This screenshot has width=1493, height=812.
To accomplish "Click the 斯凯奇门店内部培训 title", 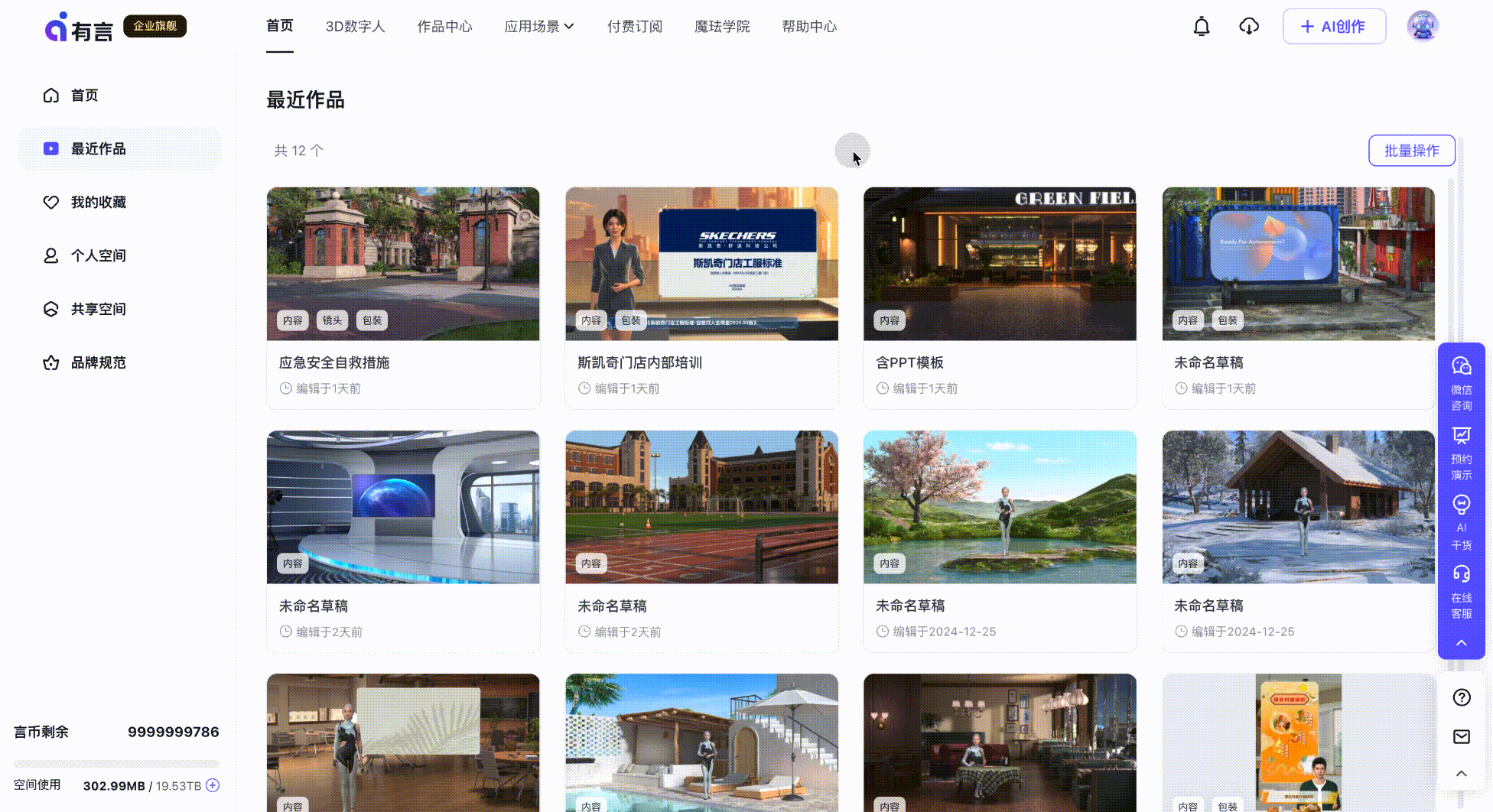I will [640, 363].
